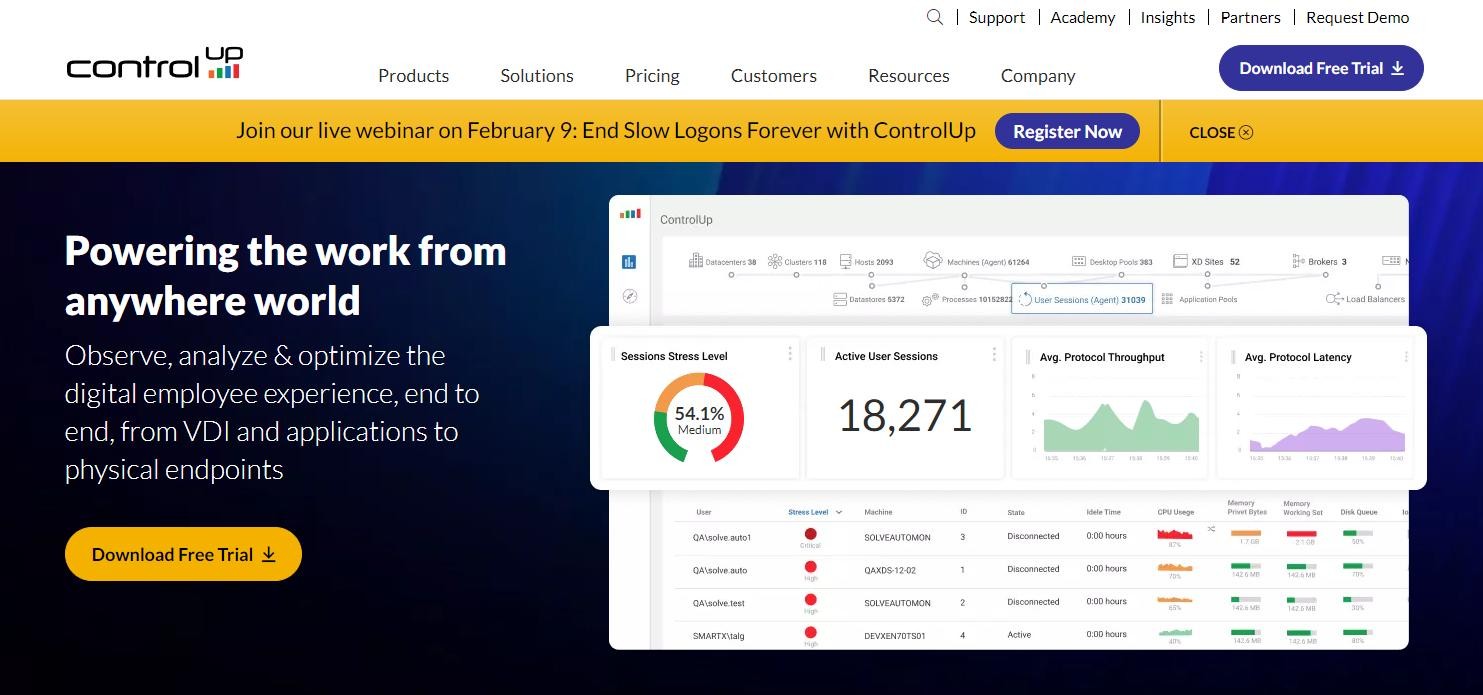Image resolution: width=1483 pixels, height=695 pixels.
Task: Expand the Stress Level column sort arrow
Action: point(839,512)
